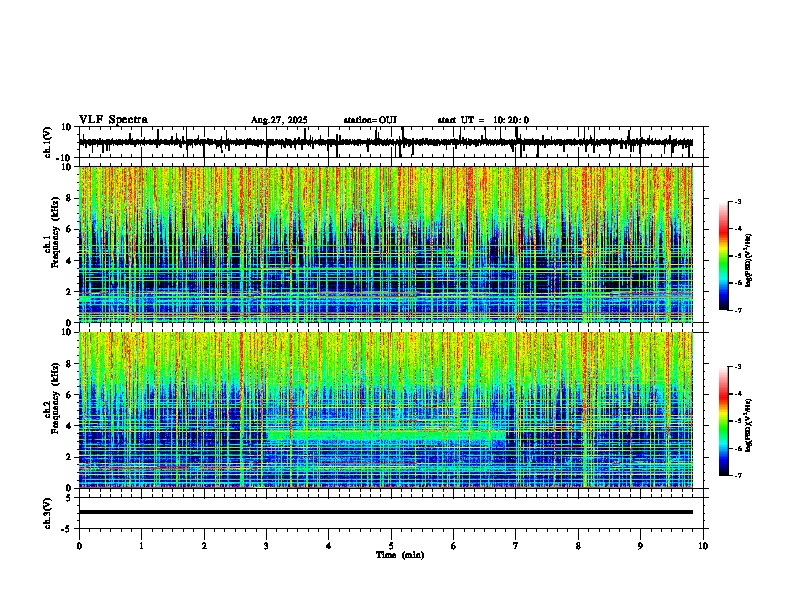Click the ch.3 flat black trace line
The image size is (792, 612).
(x=386, y=512)
